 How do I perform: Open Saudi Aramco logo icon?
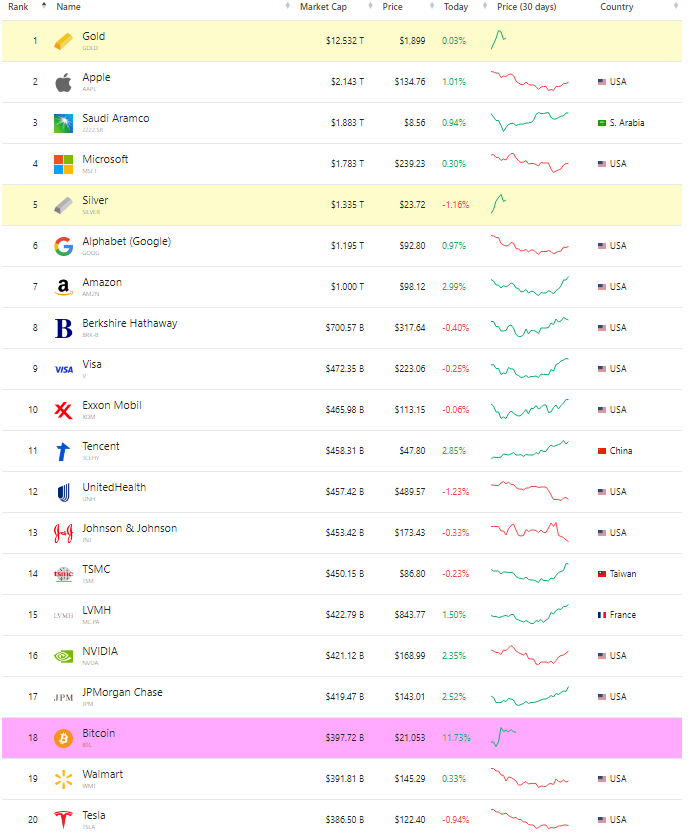pos(63,123)
